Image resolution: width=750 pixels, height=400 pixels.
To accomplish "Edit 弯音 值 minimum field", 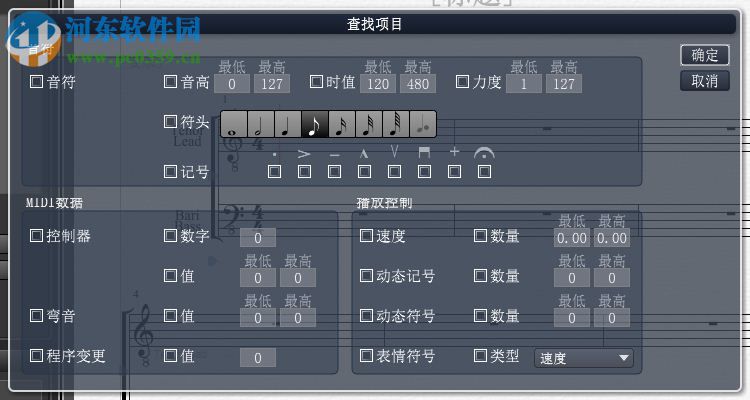I will pyautogui.click(x=258, y=318).
